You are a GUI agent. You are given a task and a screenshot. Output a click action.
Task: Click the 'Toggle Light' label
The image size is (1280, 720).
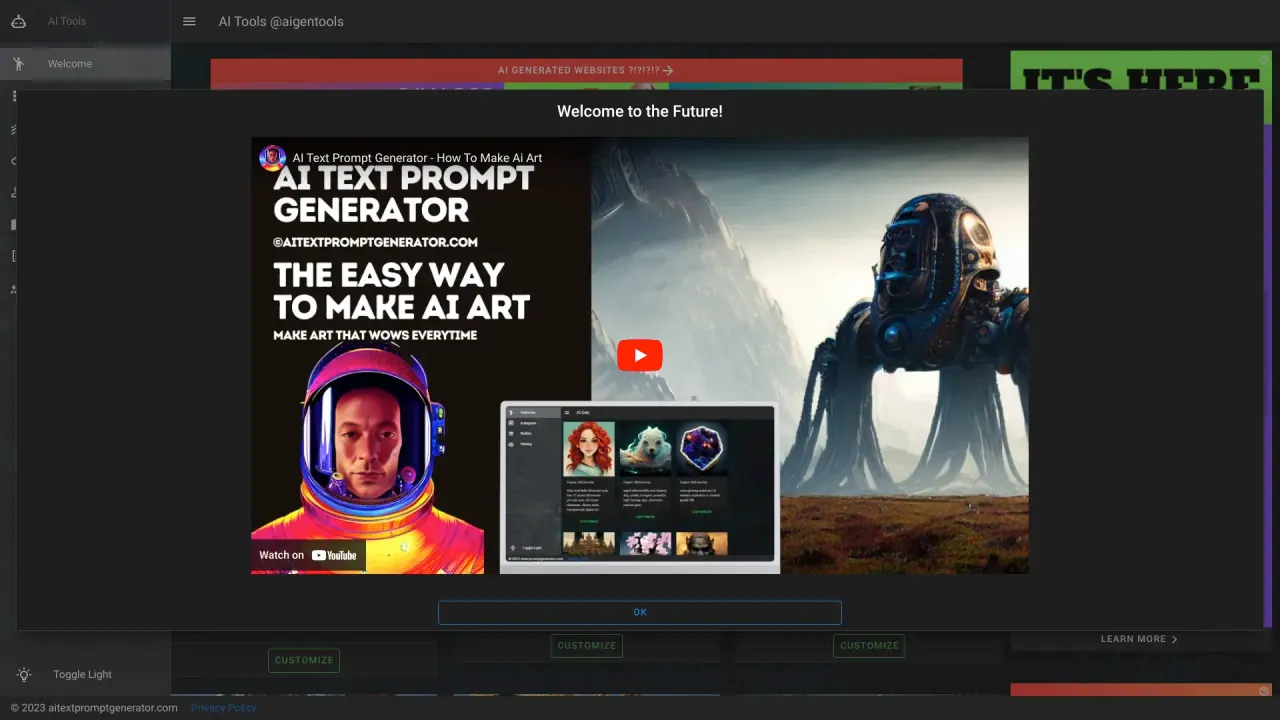click(82, 675)
